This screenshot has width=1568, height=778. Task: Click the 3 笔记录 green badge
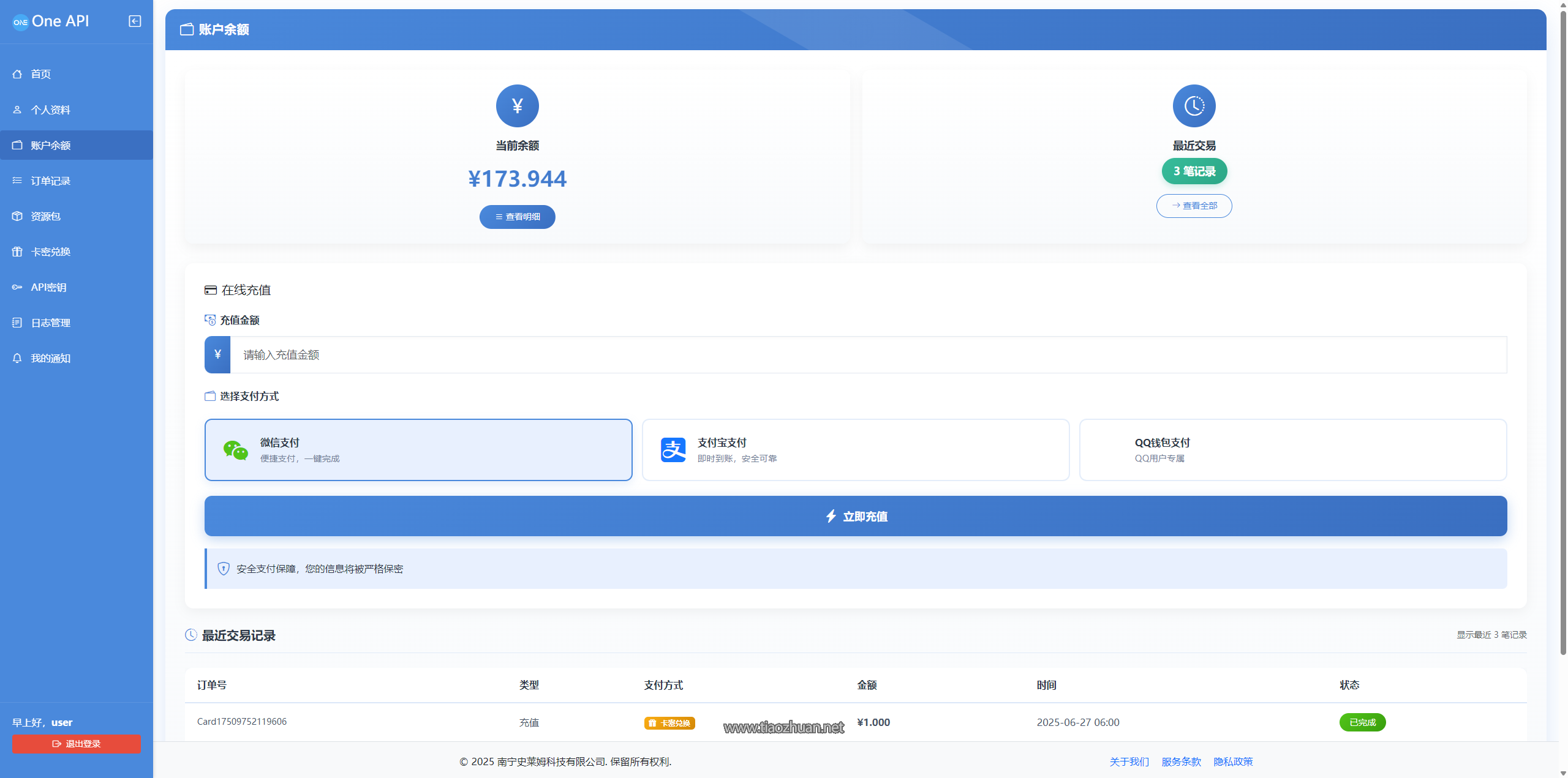click(x=1194, y=171)
